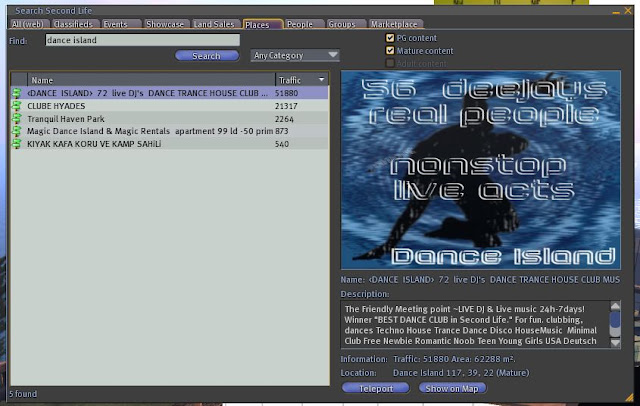This screenshot has height=406, width=640.
Task: Close the Search Second Life window
Action: click(628, 11)
